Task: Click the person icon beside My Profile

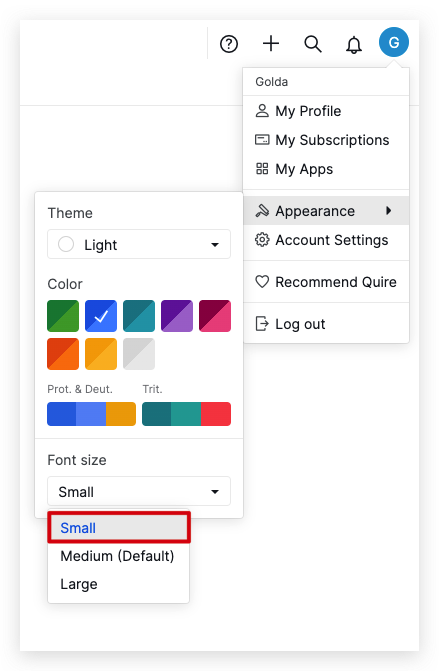Action: pyautogui.click(x=262, y=111)
